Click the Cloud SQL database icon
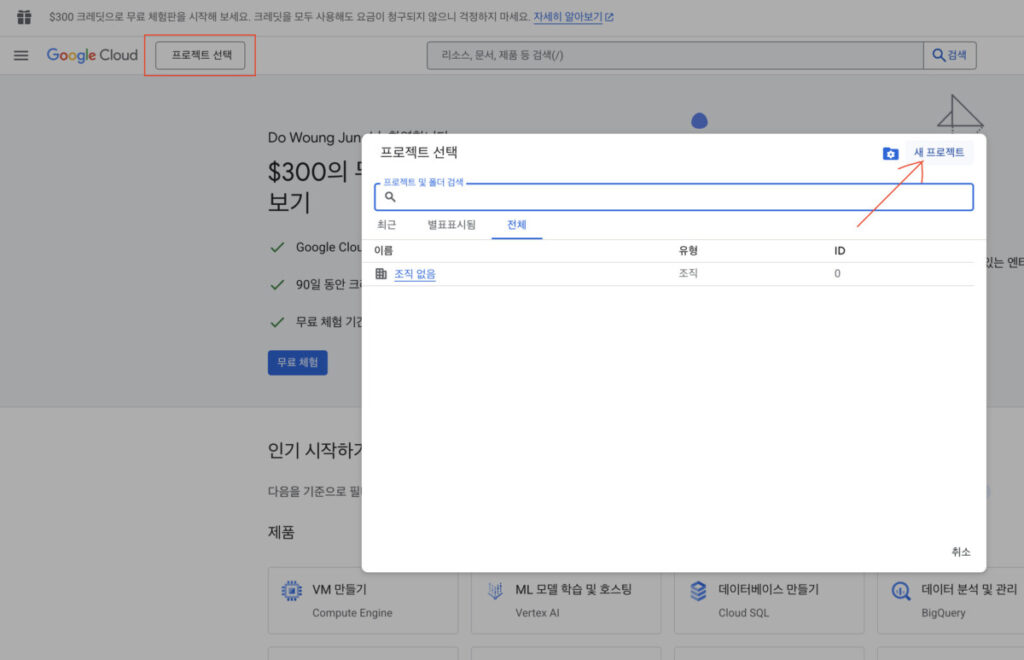1024x660 pixels. tap(698, 591)
